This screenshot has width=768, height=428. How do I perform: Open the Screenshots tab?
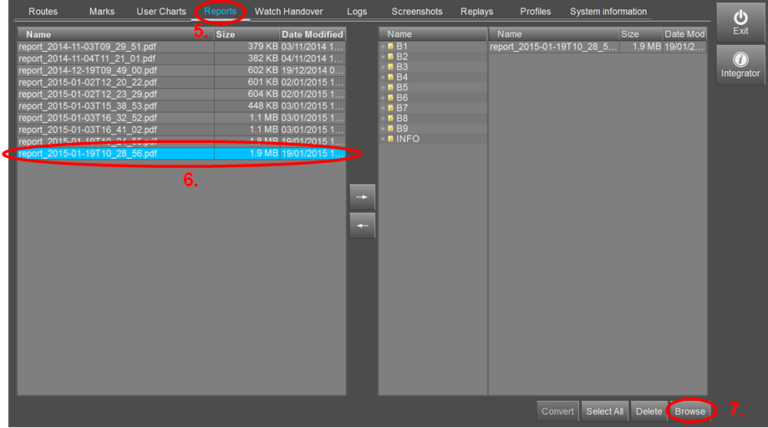point(417,11)
